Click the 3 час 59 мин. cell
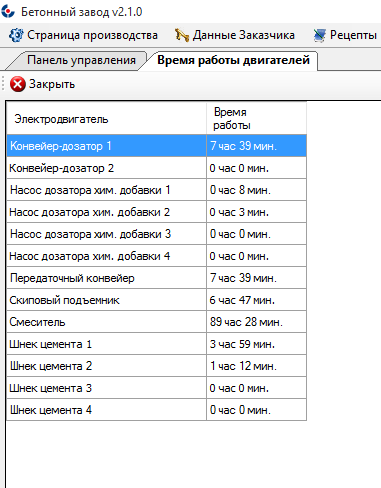This screenshot has width=381, height=488. (256, 344)
